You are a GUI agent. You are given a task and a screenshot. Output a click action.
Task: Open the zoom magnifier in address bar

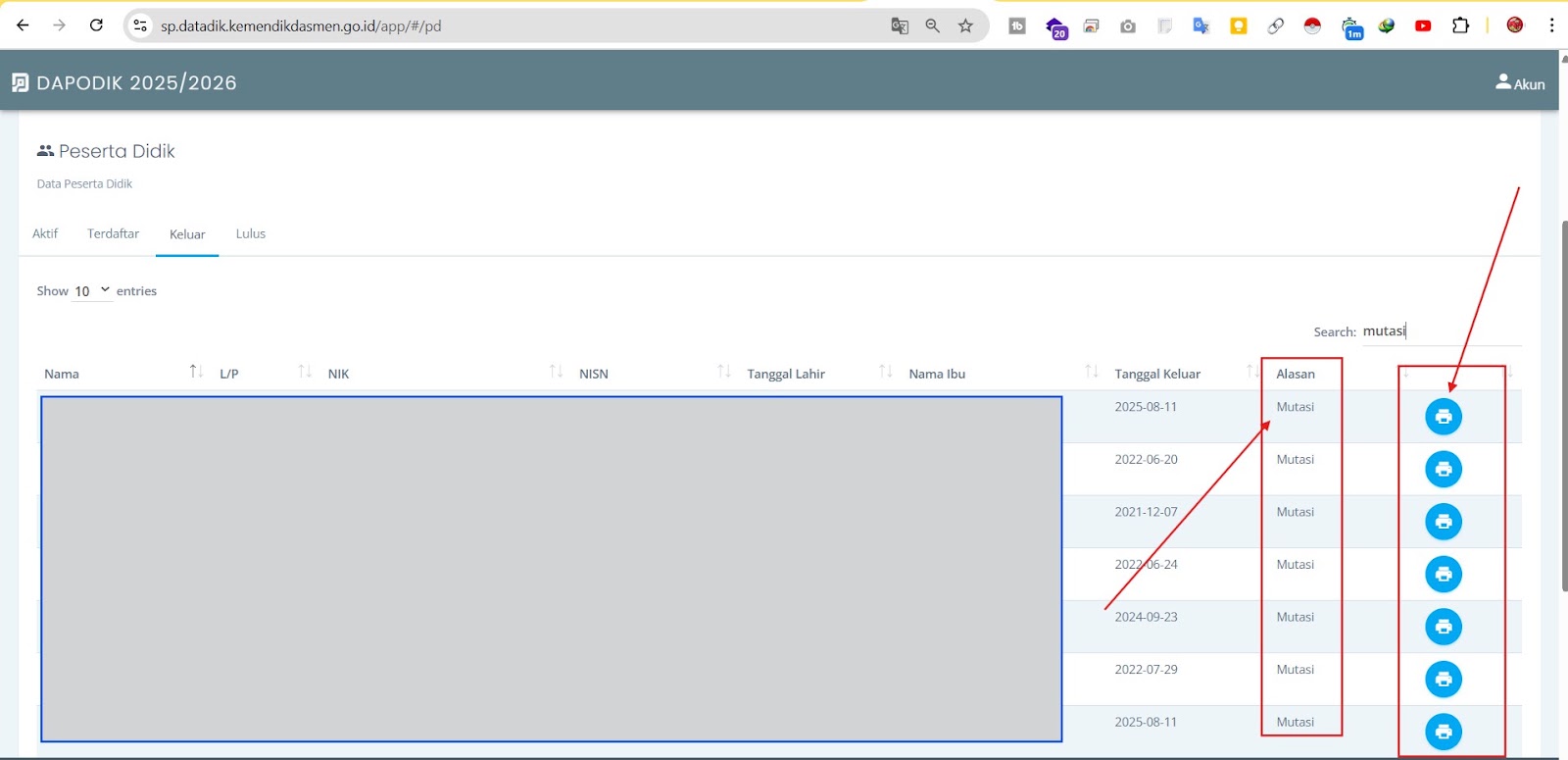pyautogui.click(x=933, y=25)
